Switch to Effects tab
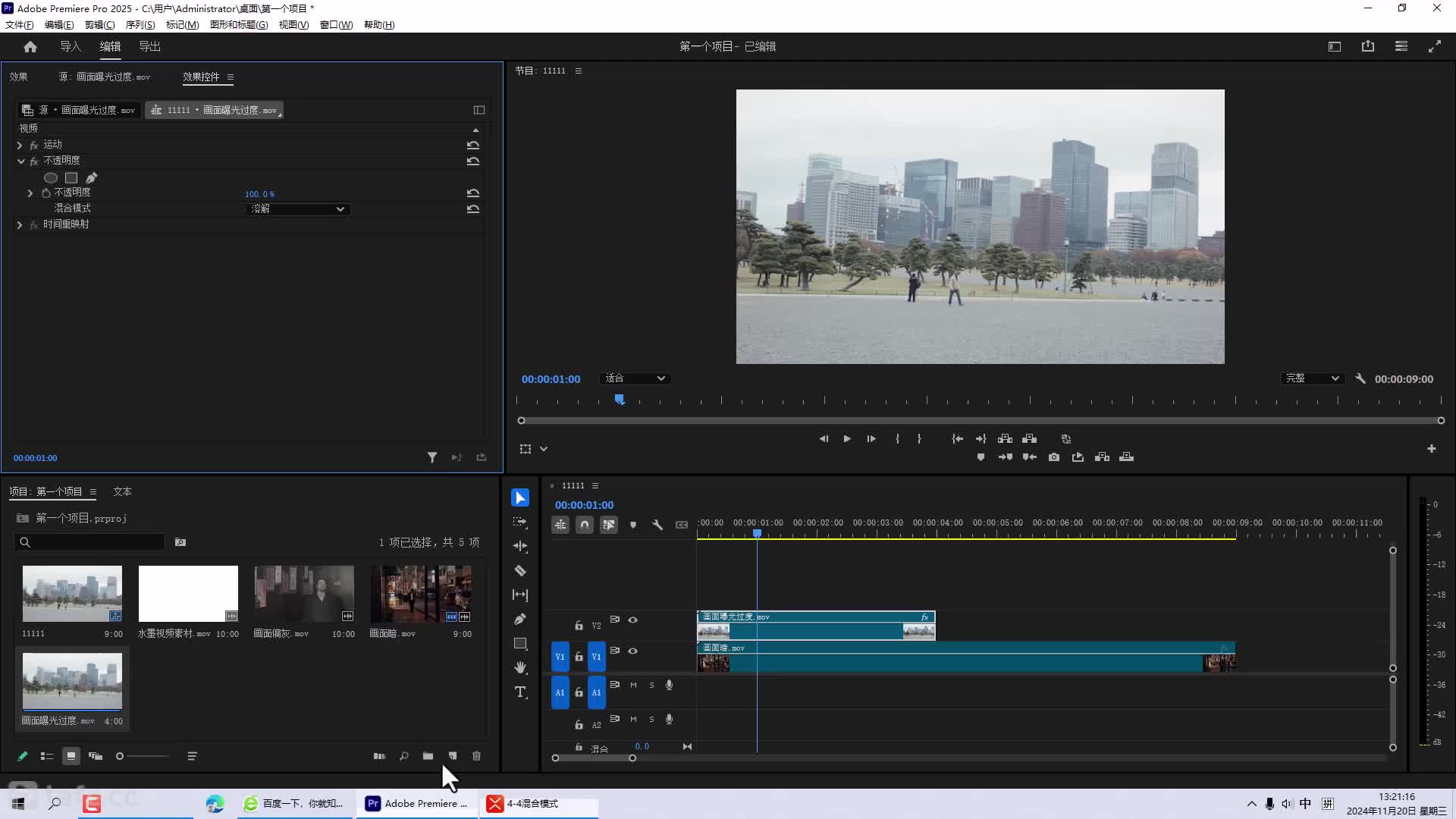 (18, 77)
